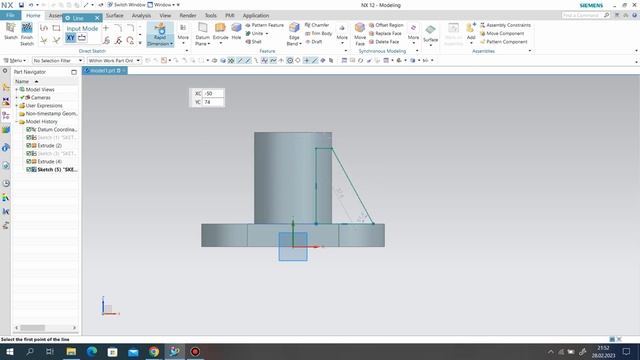
Task: Click Pattern Component
Action: [504, 42]
